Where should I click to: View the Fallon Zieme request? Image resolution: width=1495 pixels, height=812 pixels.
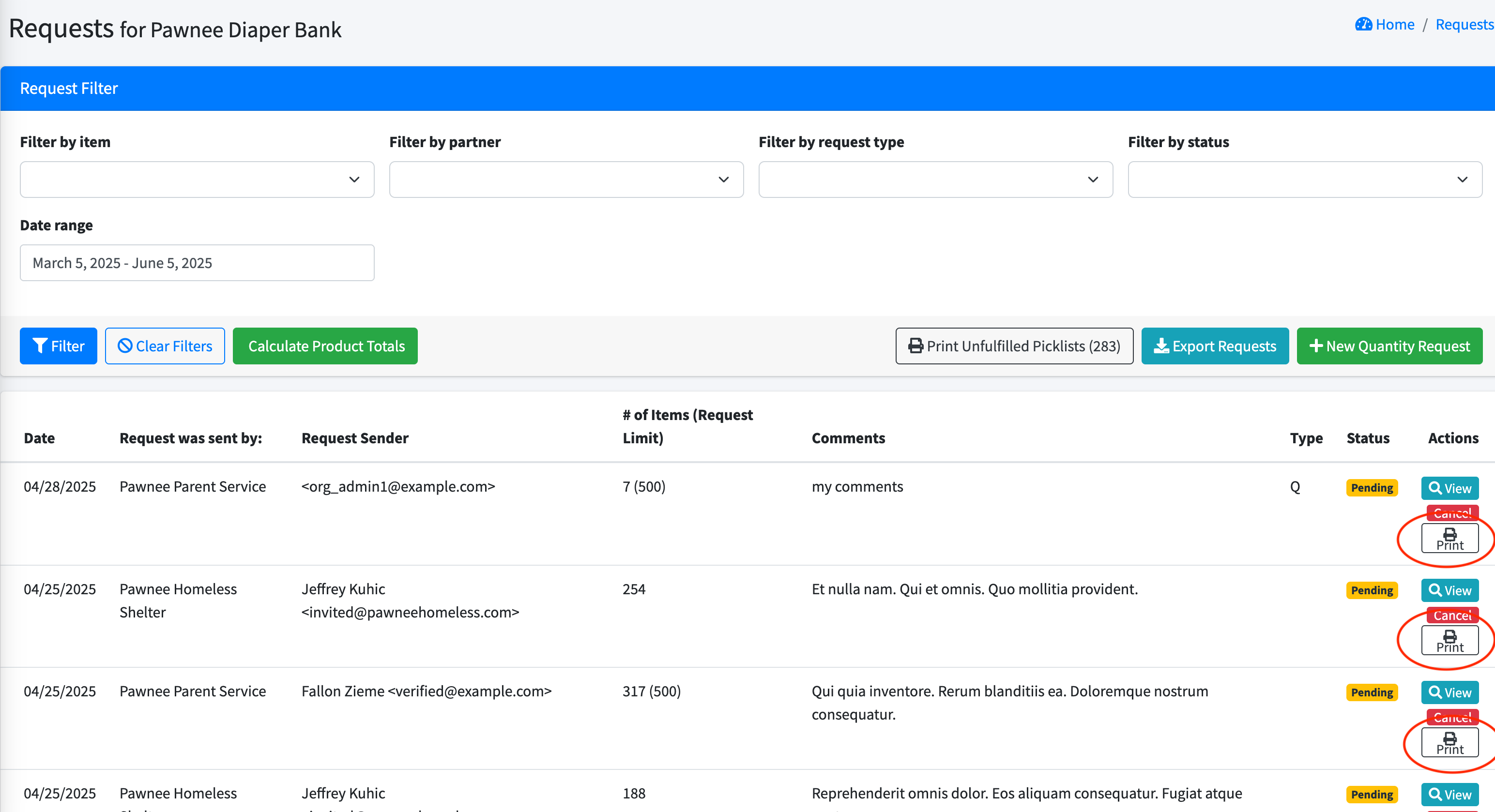(1449, 692)
